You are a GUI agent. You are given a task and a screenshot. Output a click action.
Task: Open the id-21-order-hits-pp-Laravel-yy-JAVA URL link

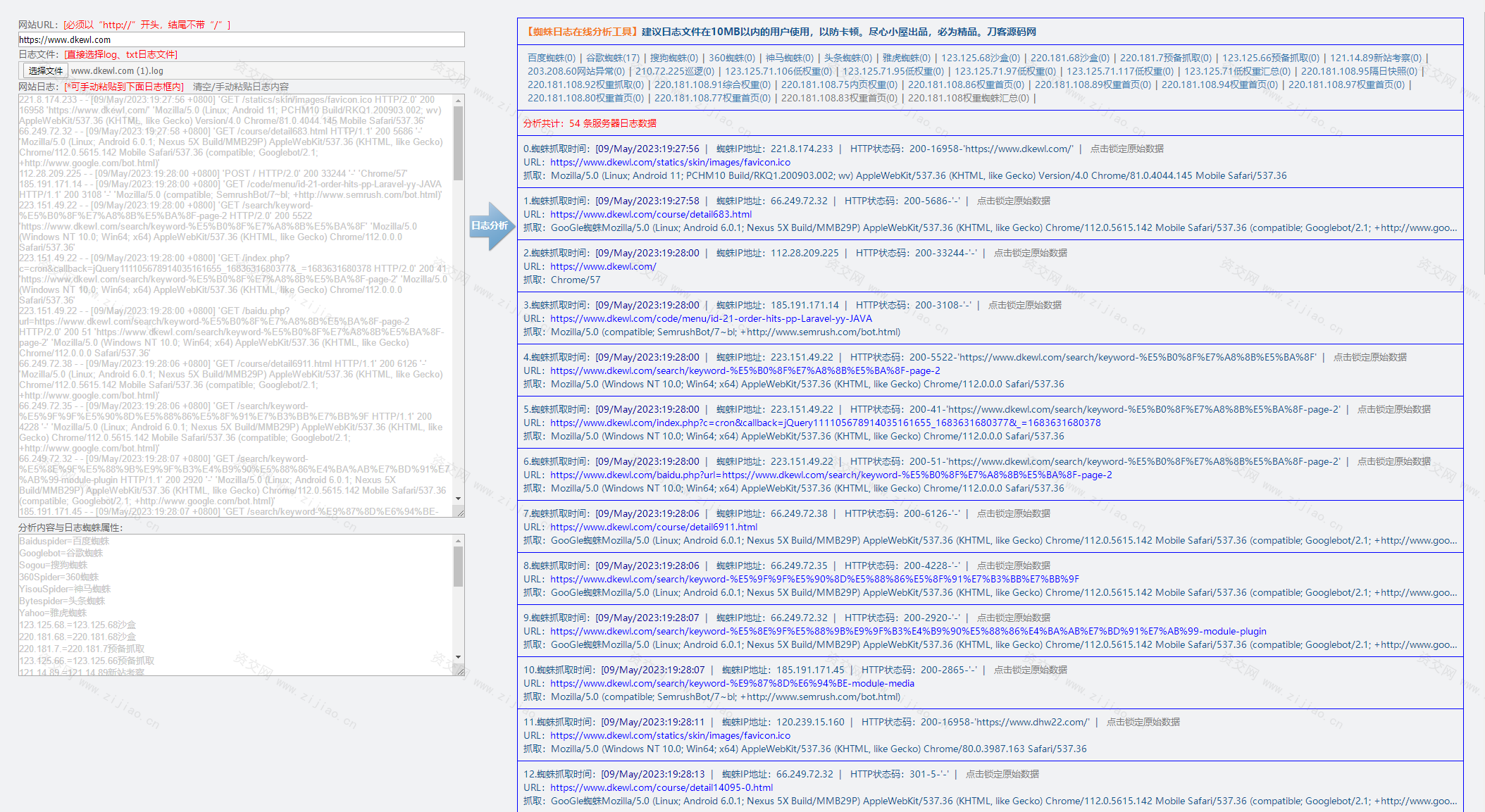point(711,318)
